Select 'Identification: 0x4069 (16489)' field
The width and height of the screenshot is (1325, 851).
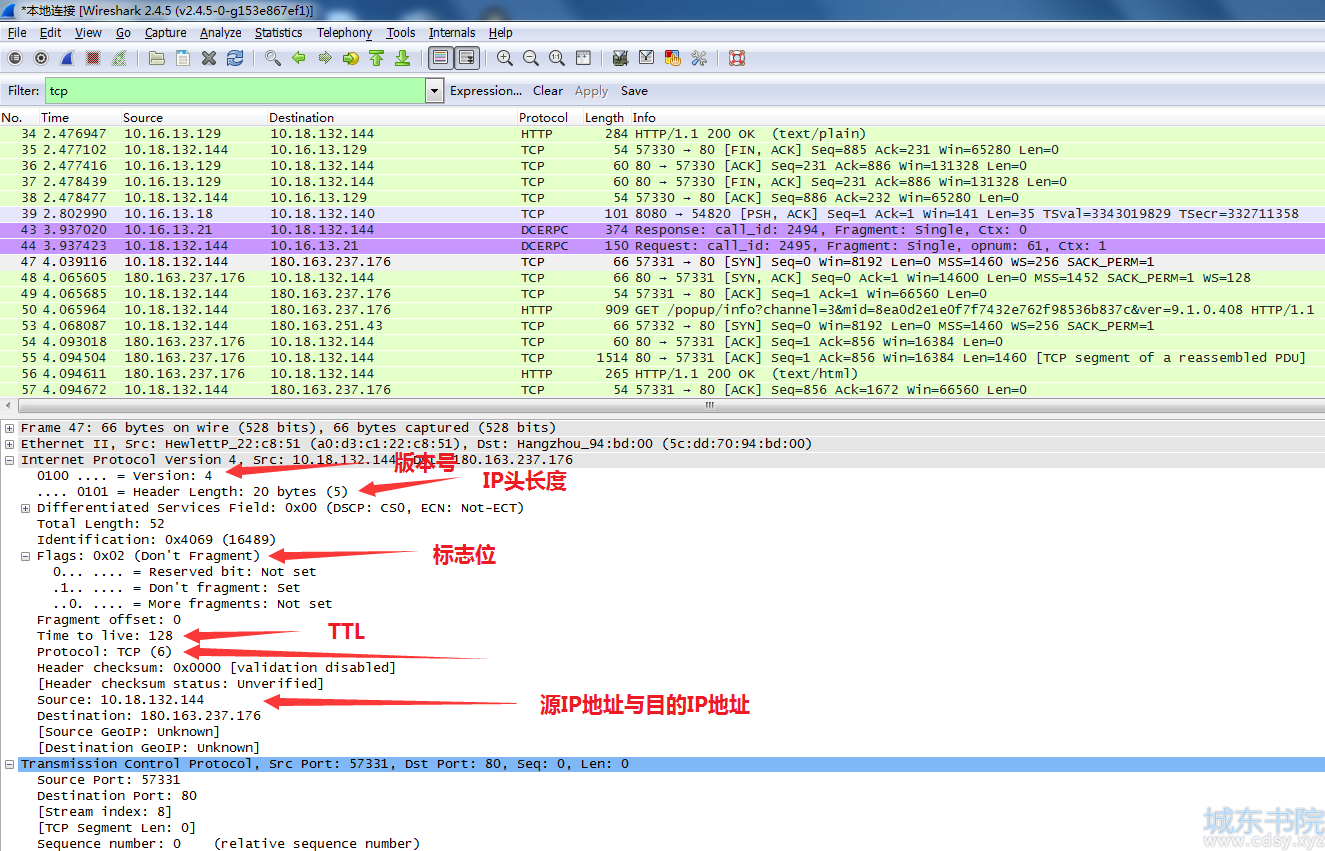157,540
